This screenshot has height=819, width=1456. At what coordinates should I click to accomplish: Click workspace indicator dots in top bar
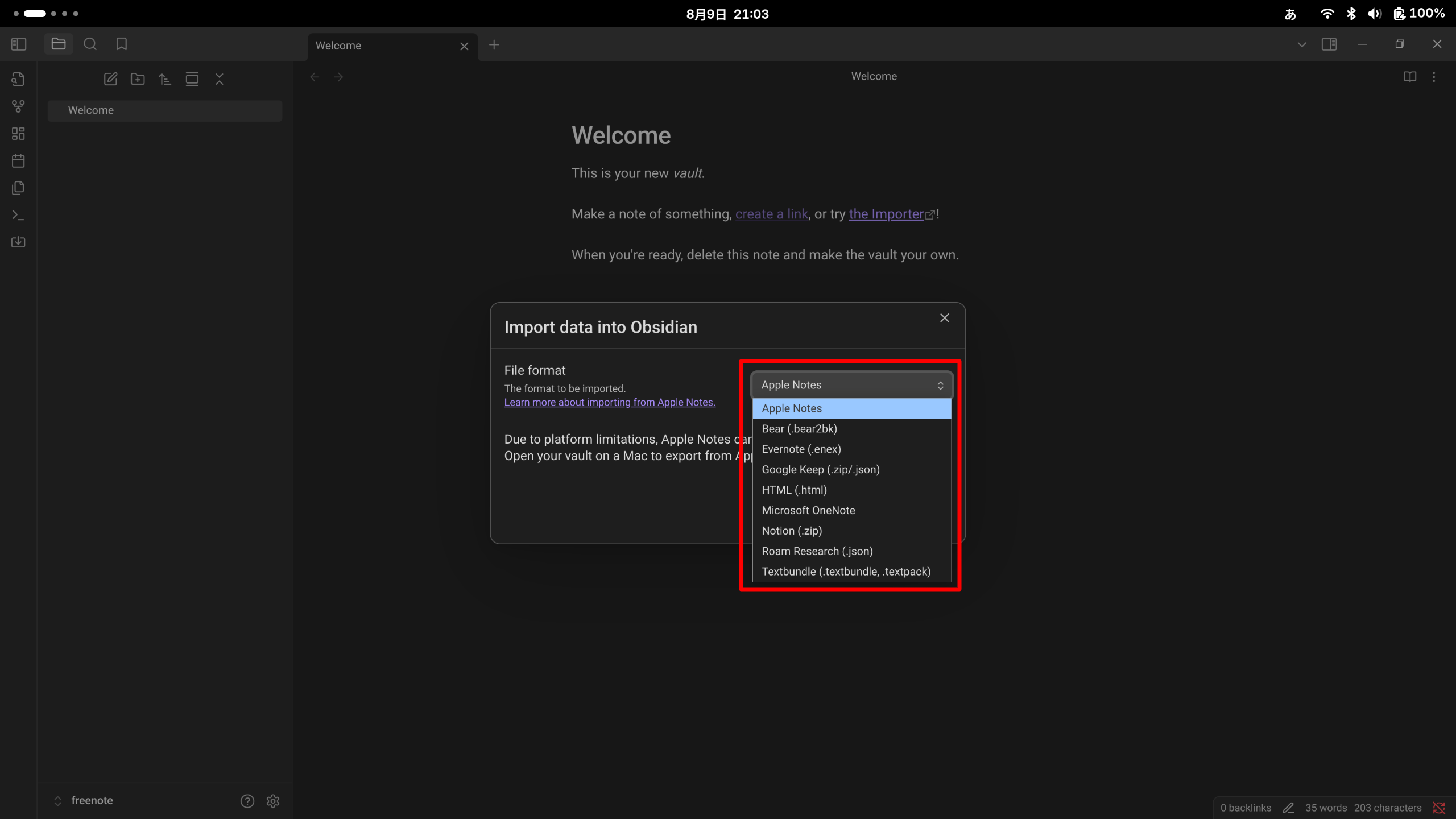45,14
